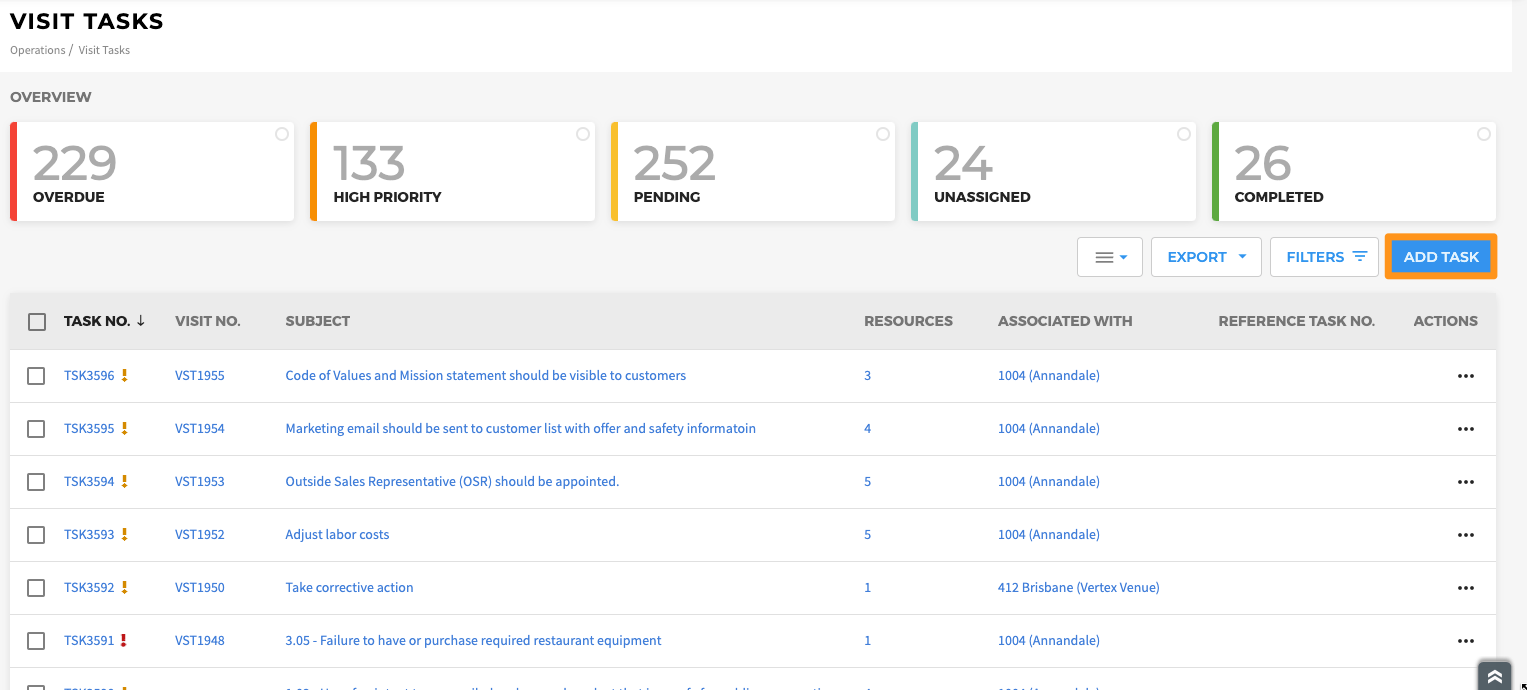Click the scroll-to-top double chevron icon
This screenshot has width=1527, height=690.
pyautogui.click(x=1495, y=676)
